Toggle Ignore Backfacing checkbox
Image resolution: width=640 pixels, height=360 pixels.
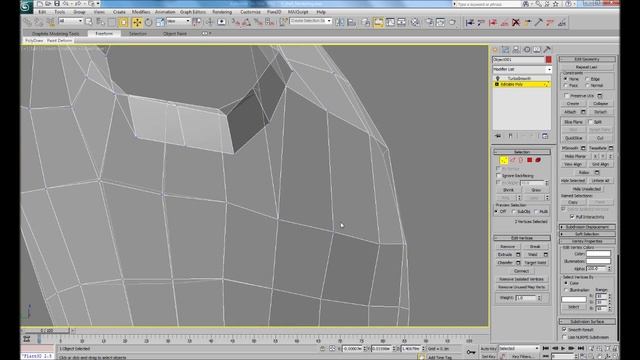pyautogui.click(x=498, y=176)
